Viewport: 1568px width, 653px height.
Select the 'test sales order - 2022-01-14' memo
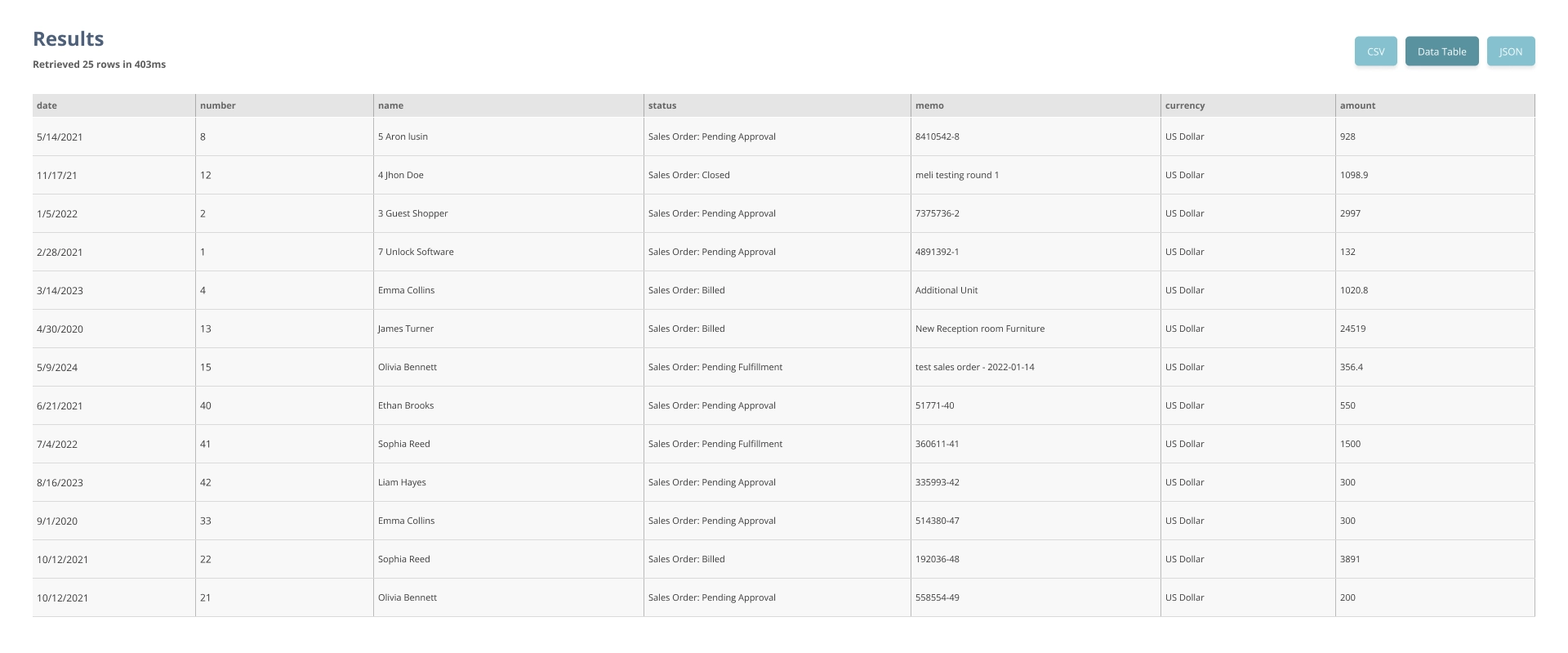[974, 367]
